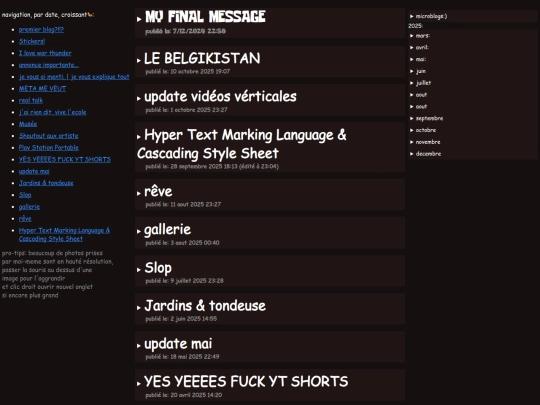This screenshot has height=405, width=540.
Task: Click the date text '10 octobre 2025 19:07'
Action: (x=200, y=72)
